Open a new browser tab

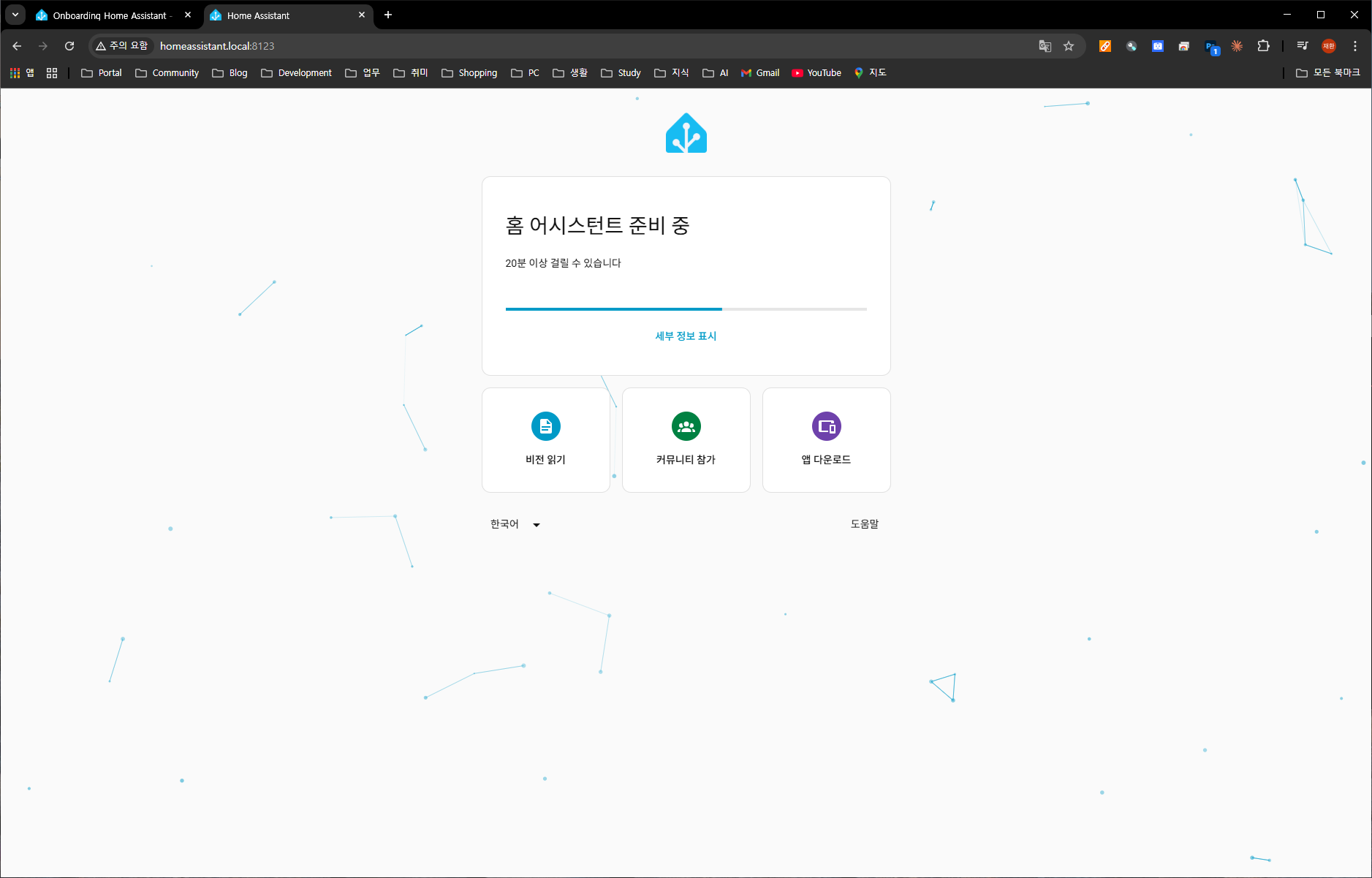(x=388, y=15)
